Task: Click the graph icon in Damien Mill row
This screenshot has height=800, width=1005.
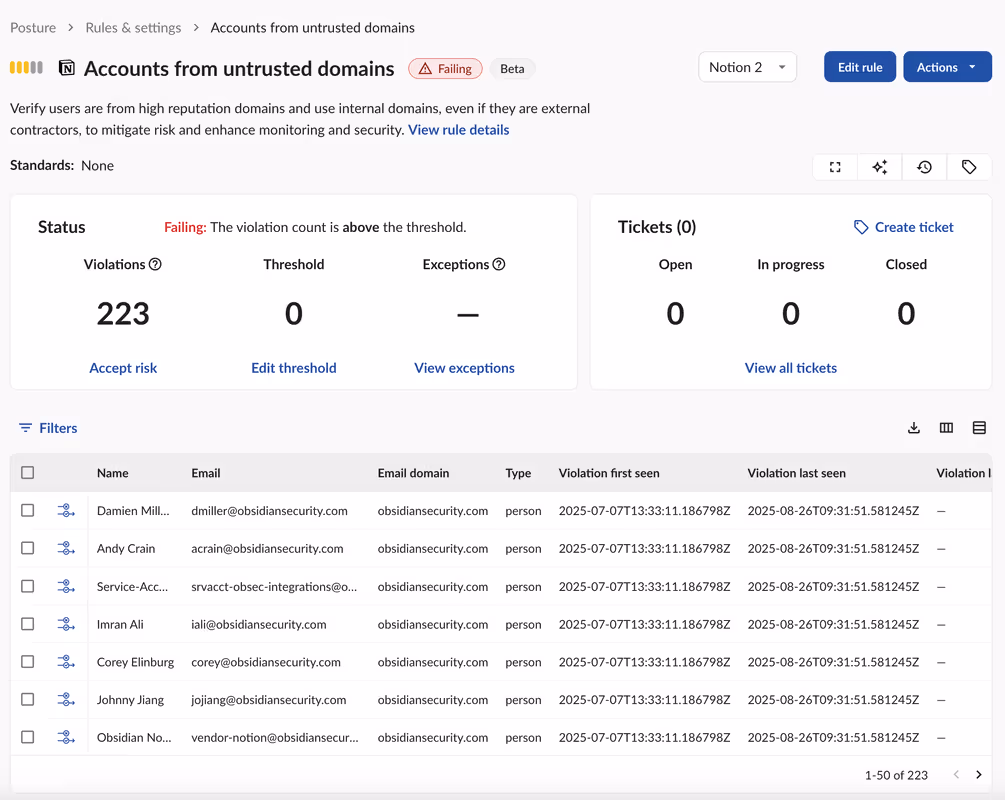Action: coord(66,511)
